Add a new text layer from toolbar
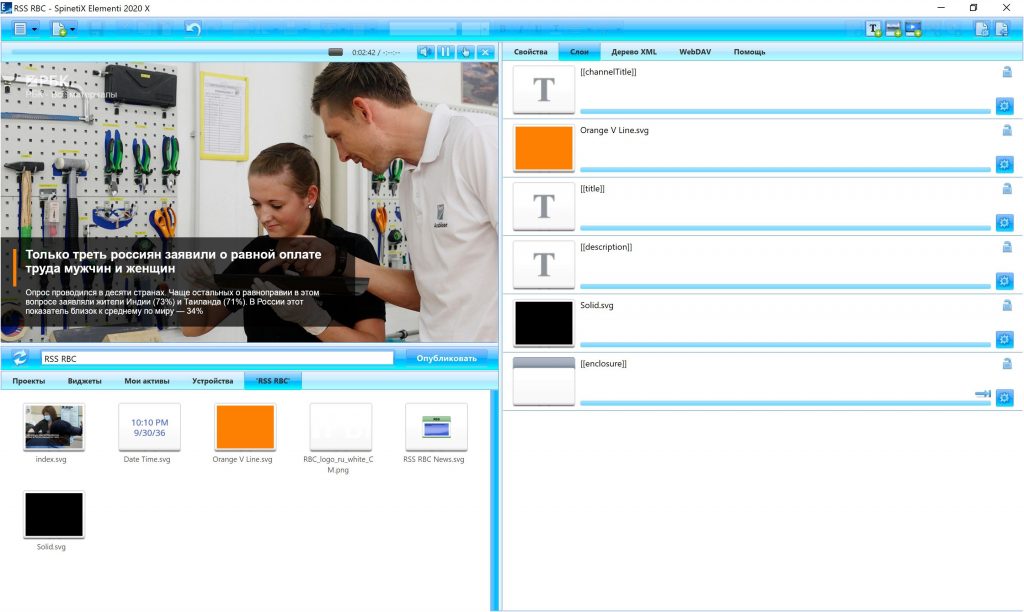The width and height of the screenshot is (1024, 612). pyautogui.click(x=873, y=29)
